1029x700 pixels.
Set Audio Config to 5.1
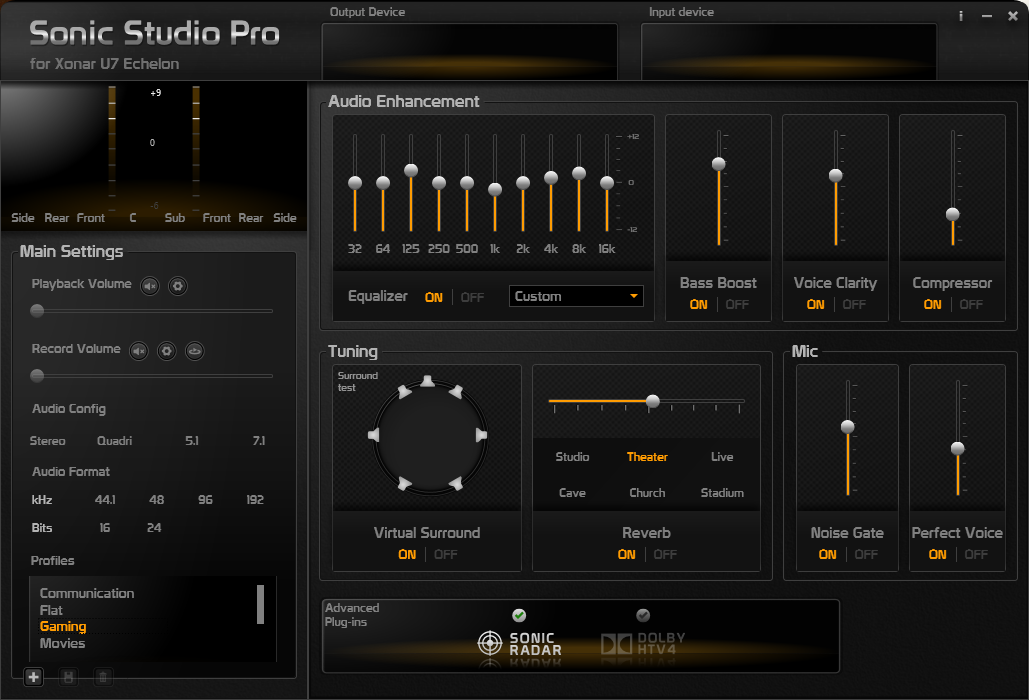[x=192, y=441]
